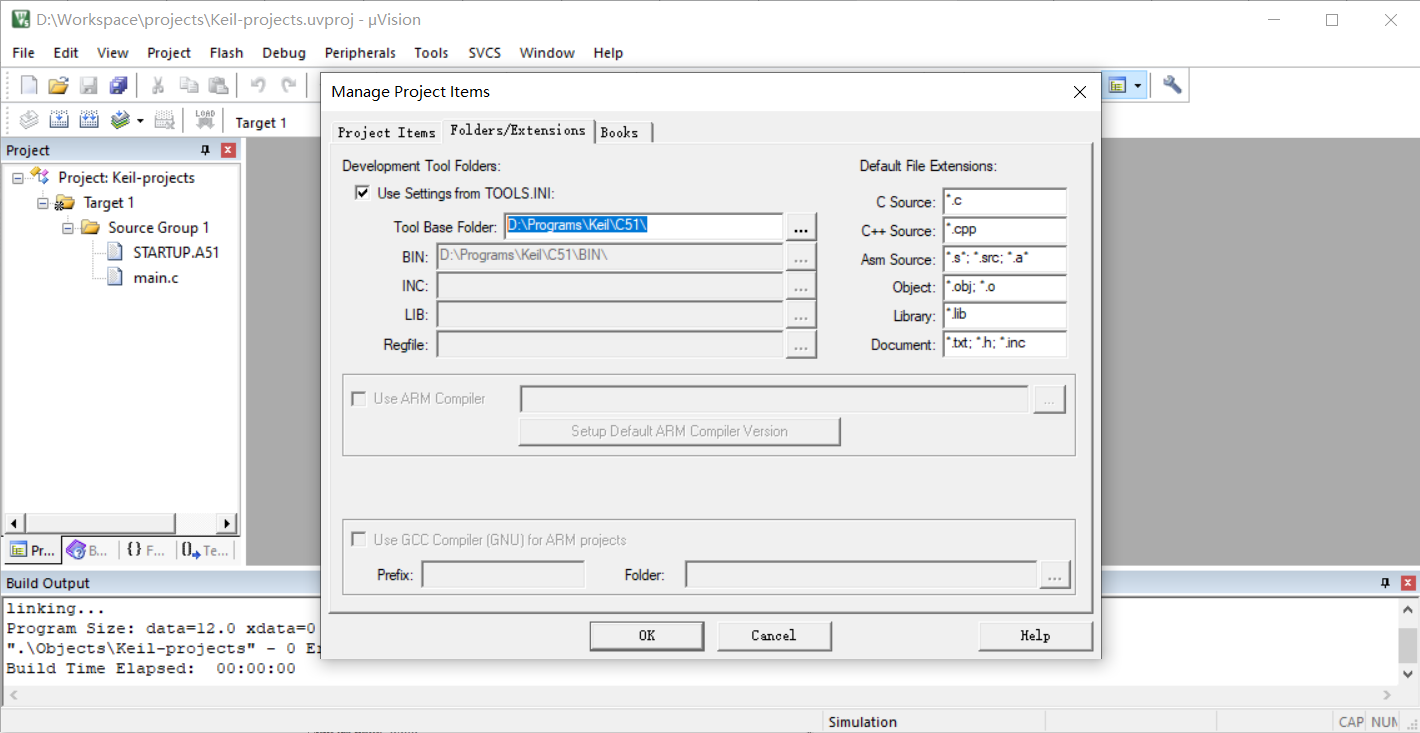
Task: Click the Batch Build layered icon
Action: pos(120,121)
